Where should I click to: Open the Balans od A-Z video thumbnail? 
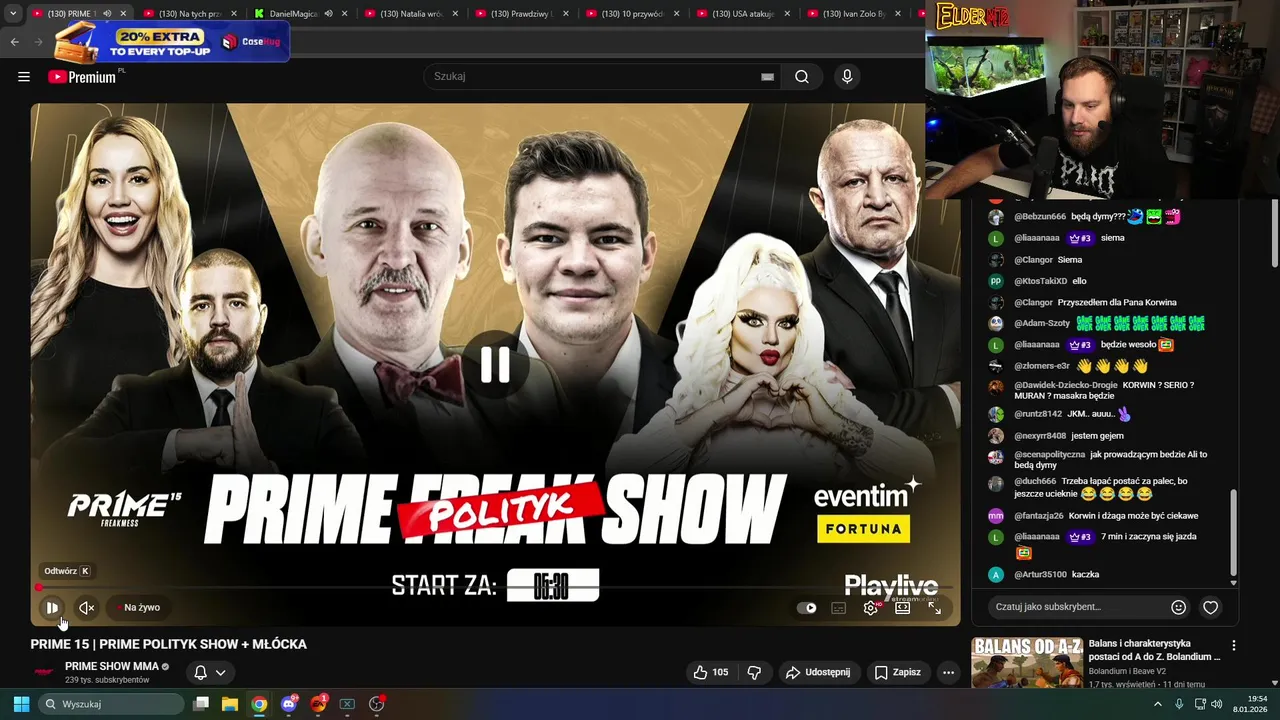click(1027, 662)
